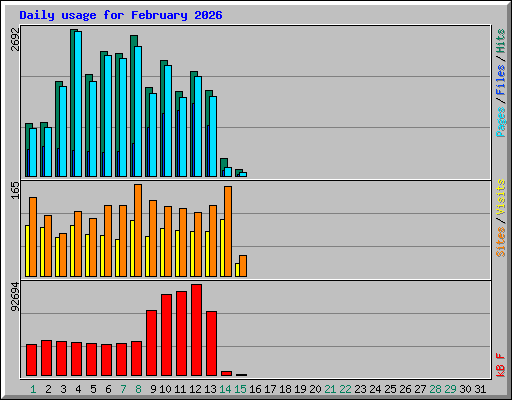
Task: Click day label 4 on the x-axis
Action: tap(78, 389)
